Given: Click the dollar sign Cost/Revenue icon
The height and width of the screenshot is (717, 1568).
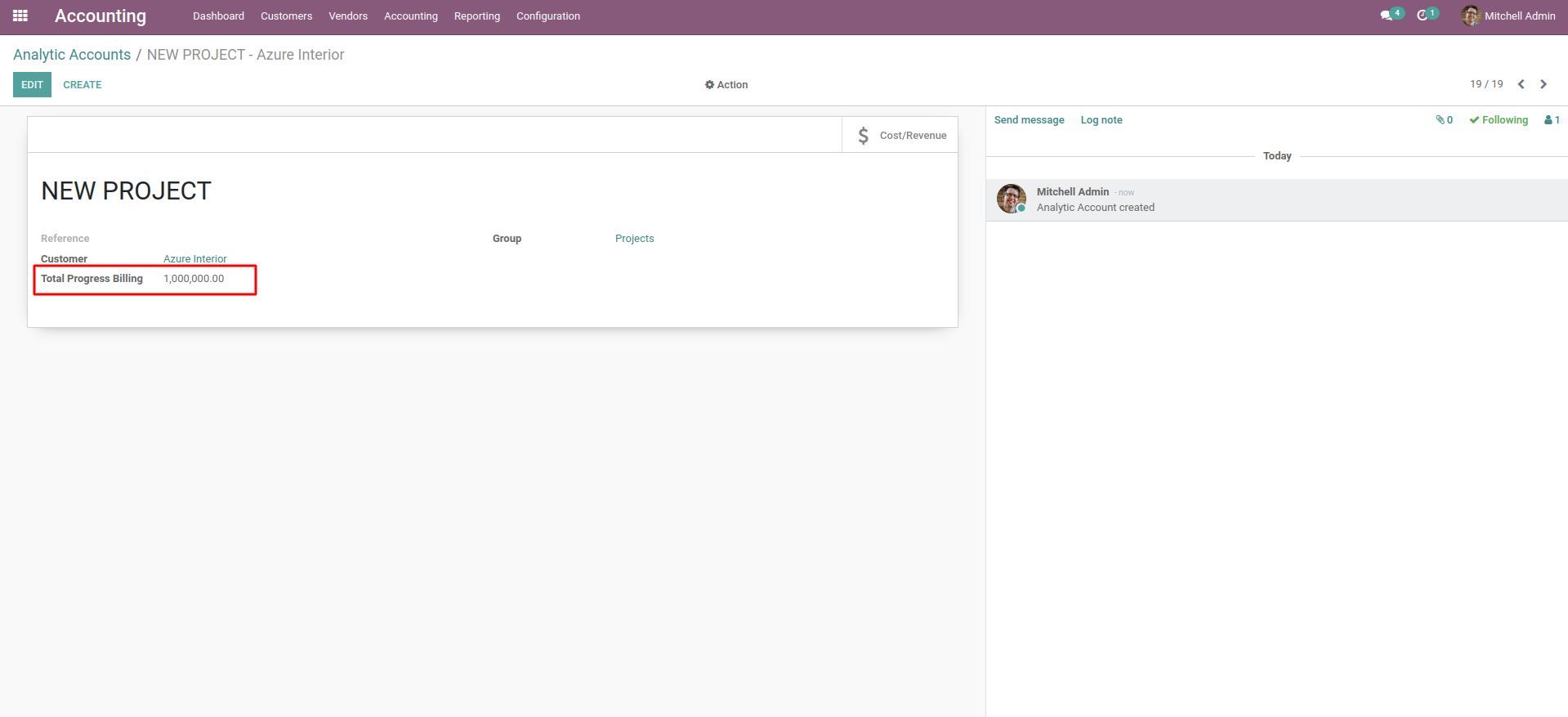Looking at the screenshot, I should click(x=863, y=136).
